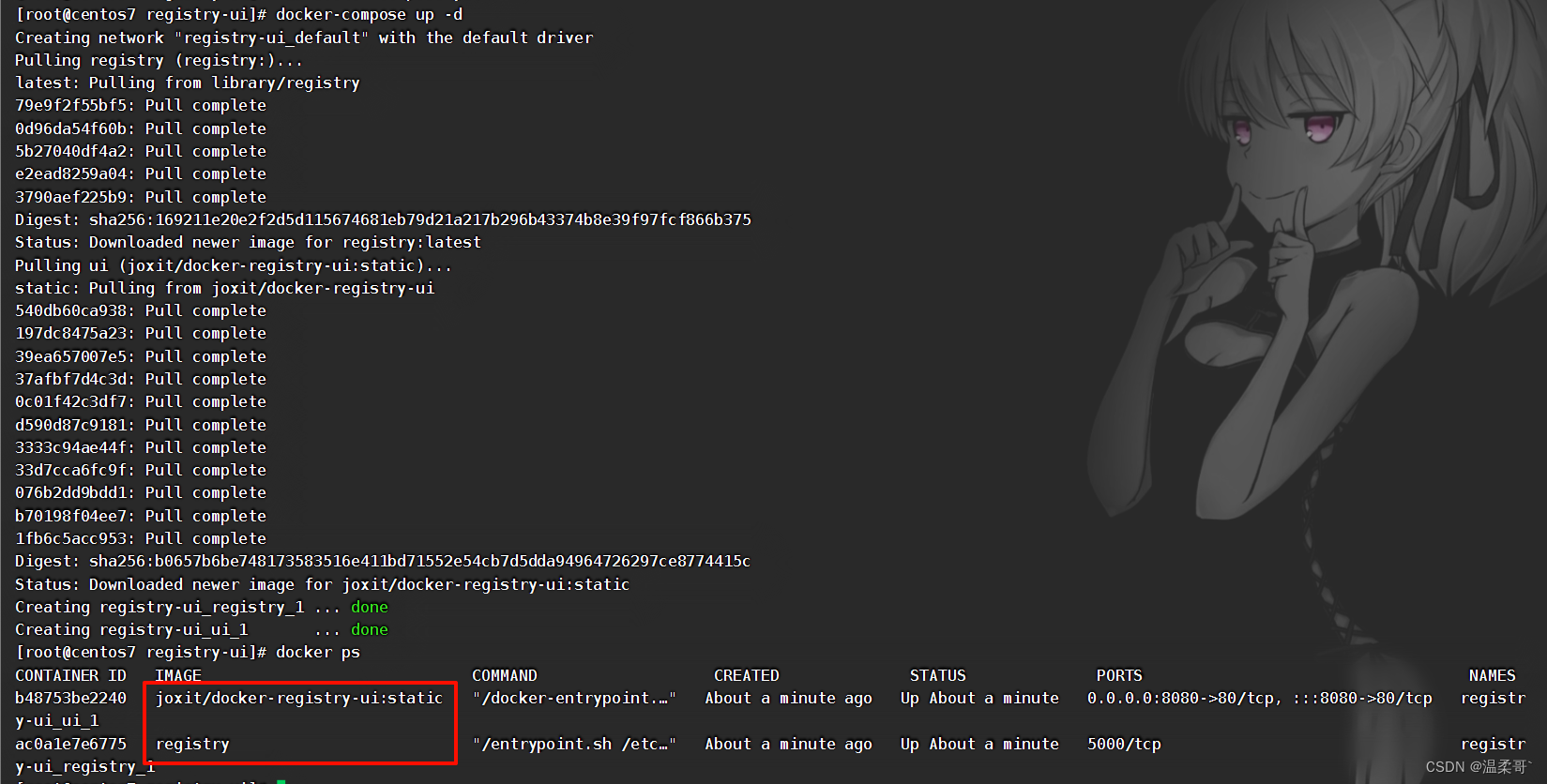This screenshot has width=1547, height=784.
Task: Pick layer '0c01f42c3df7: Pull complete'
Action: coord(141,401)
